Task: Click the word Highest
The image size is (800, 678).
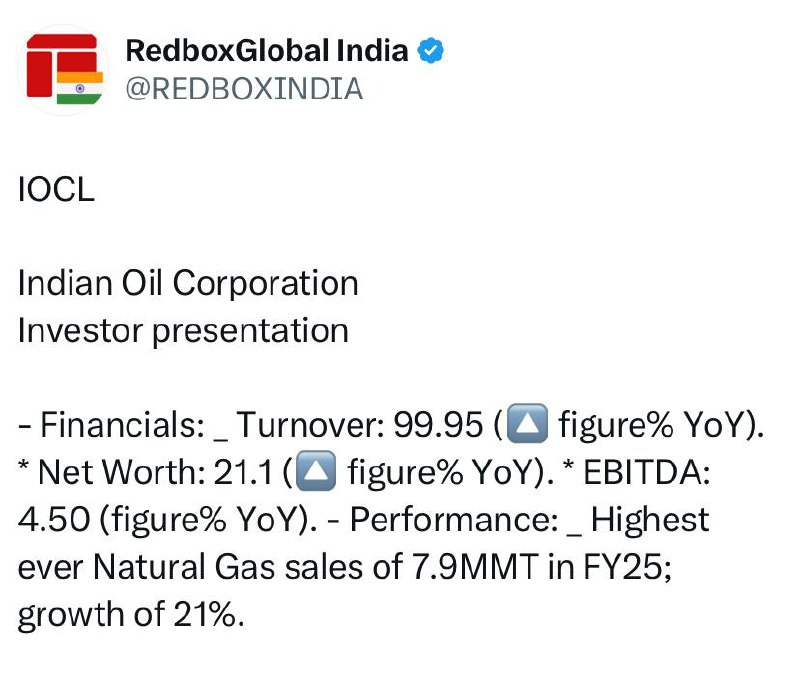Action: 650,519
